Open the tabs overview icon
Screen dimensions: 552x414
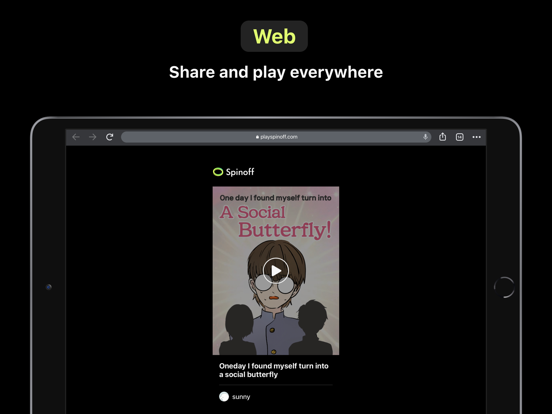pos(459,137)
